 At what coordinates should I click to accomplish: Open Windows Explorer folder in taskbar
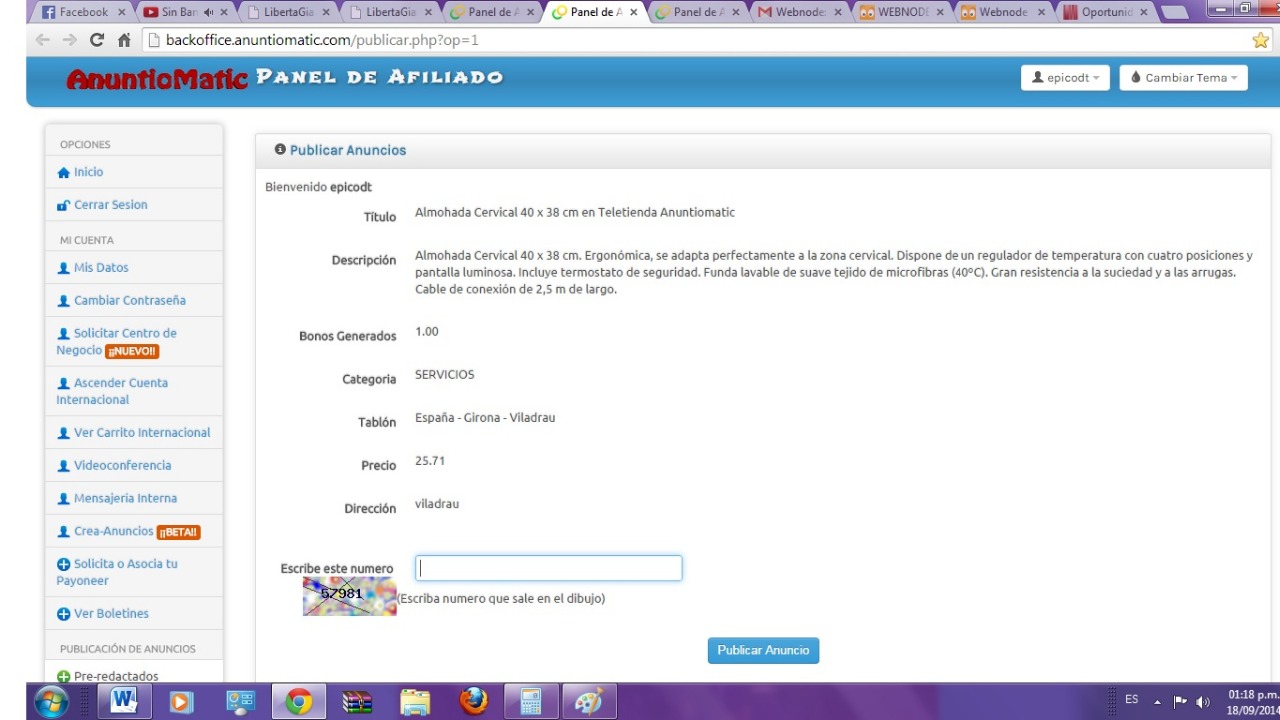pos(415,701)
